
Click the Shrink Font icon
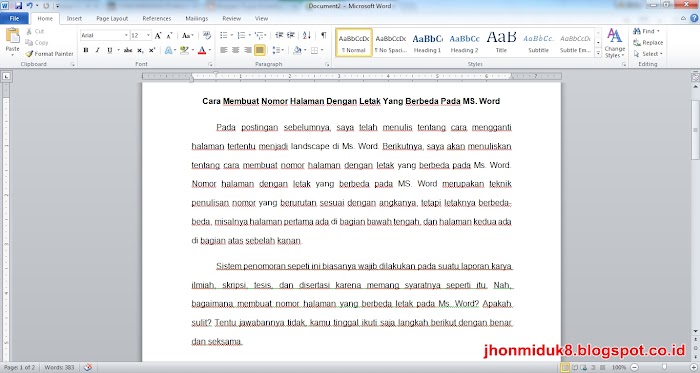point(169,35)
